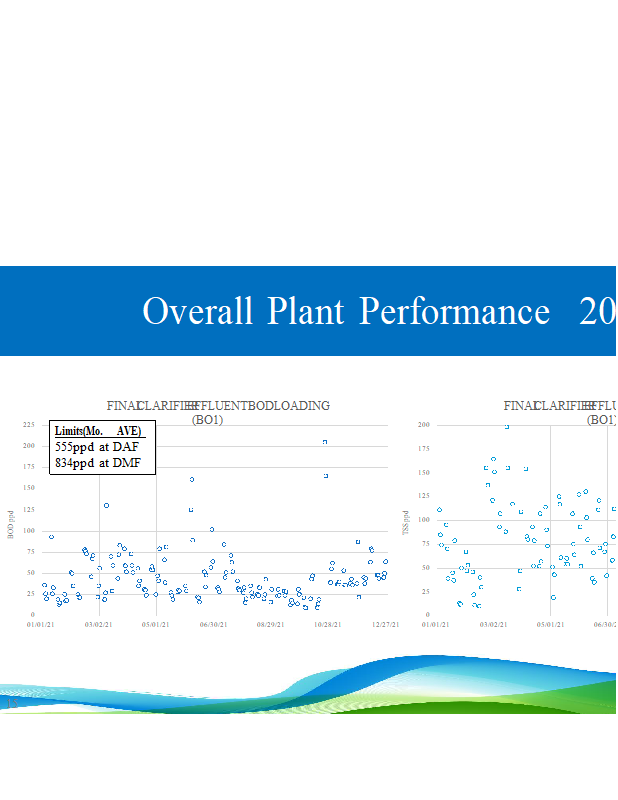The height and width of the screenshot is (800, 618).
Task: Select '555ppd at DAF' limit text
Action: tap(97, 447)
